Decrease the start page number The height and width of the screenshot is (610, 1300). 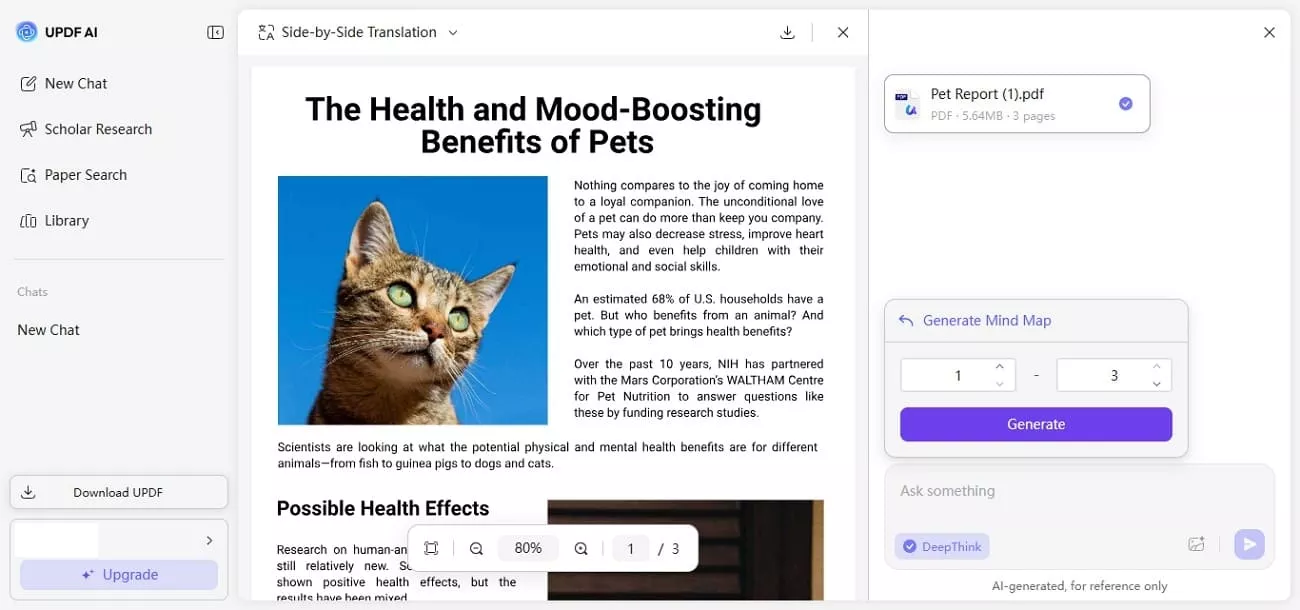point(999,384)
